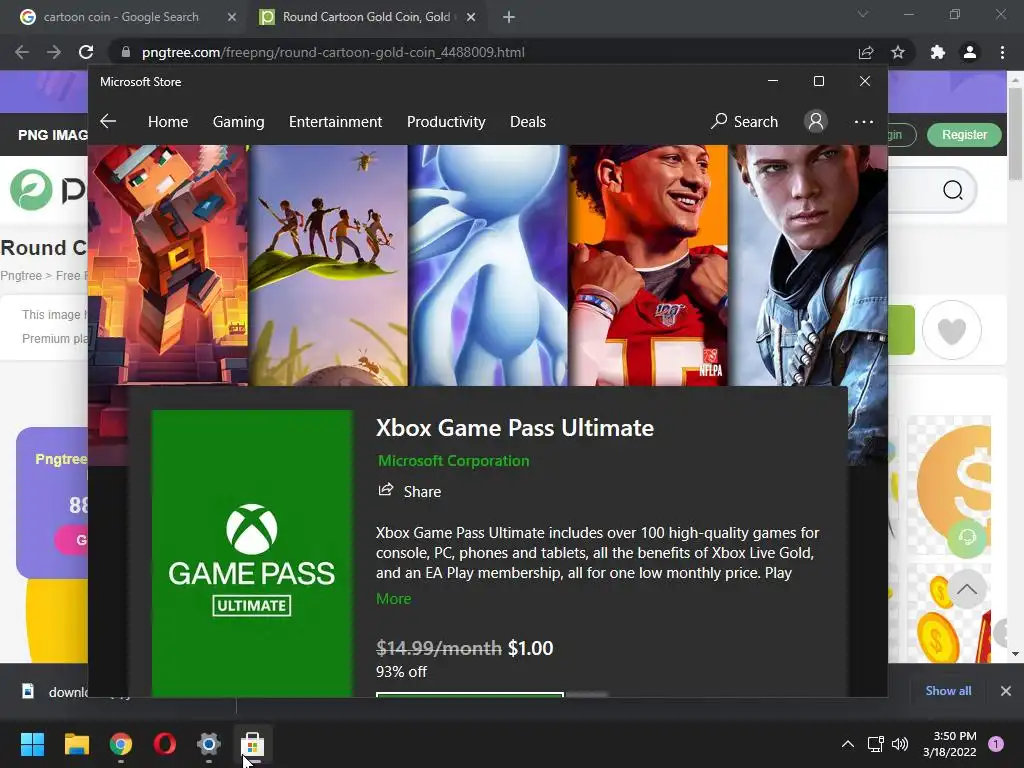
Task: Switch to the Entertainment tab
Action: (x=335, y=121)
